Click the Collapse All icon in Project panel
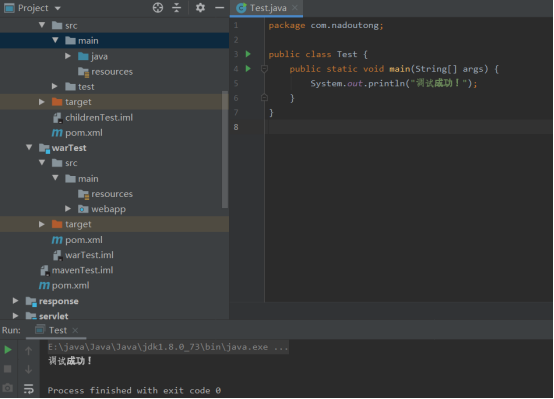 tap(176, 7)
